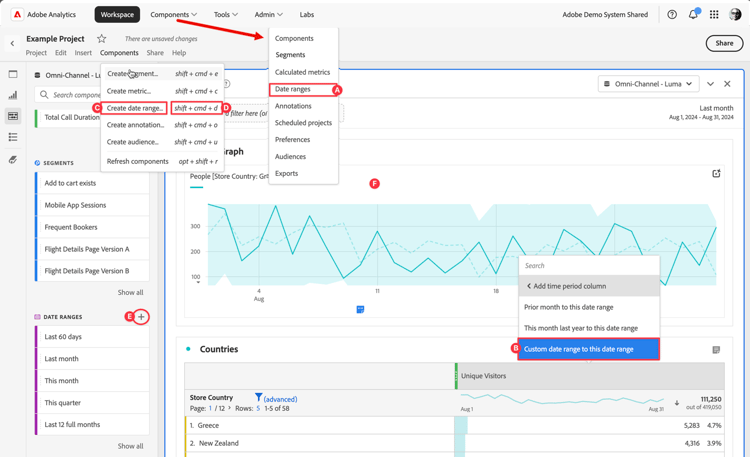This screenshot has height=457, width=750.
Task: Open the Store Country filter funnel icon
Action: (258, 397)
